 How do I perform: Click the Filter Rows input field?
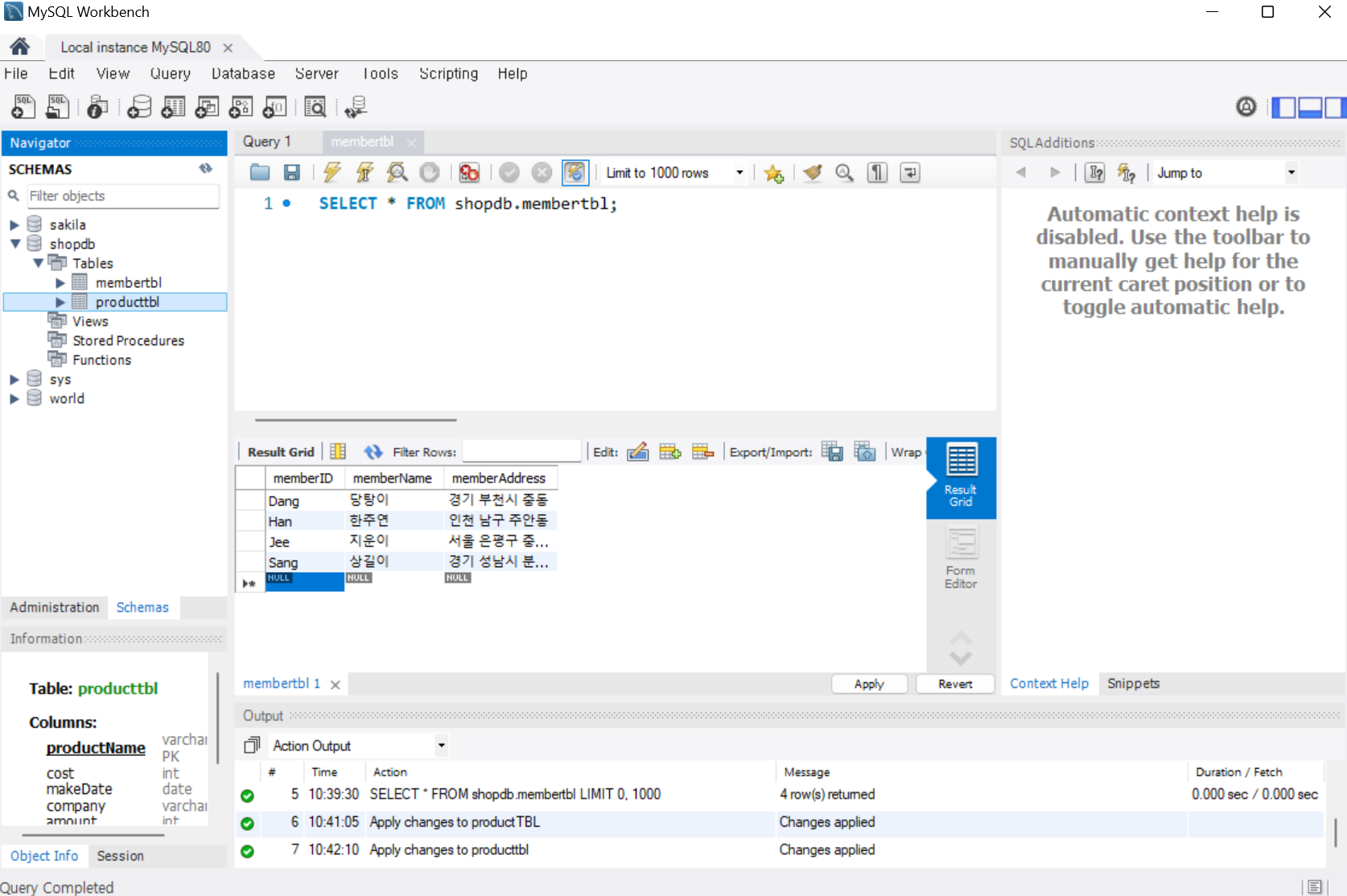521,451
